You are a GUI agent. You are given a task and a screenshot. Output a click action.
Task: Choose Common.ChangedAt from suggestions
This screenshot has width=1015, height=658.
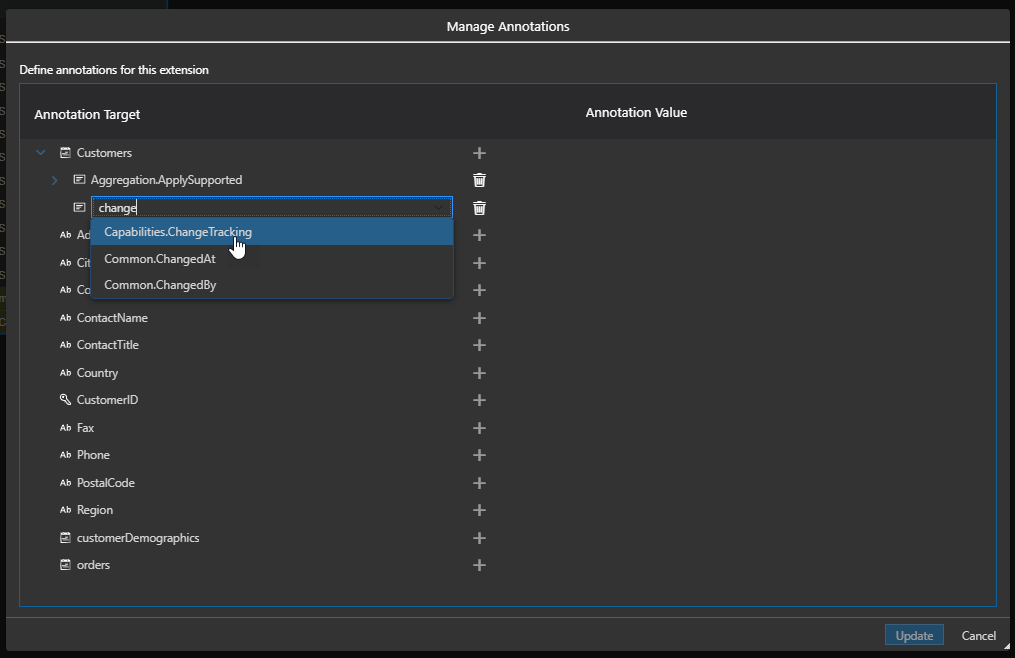point(272,258)
